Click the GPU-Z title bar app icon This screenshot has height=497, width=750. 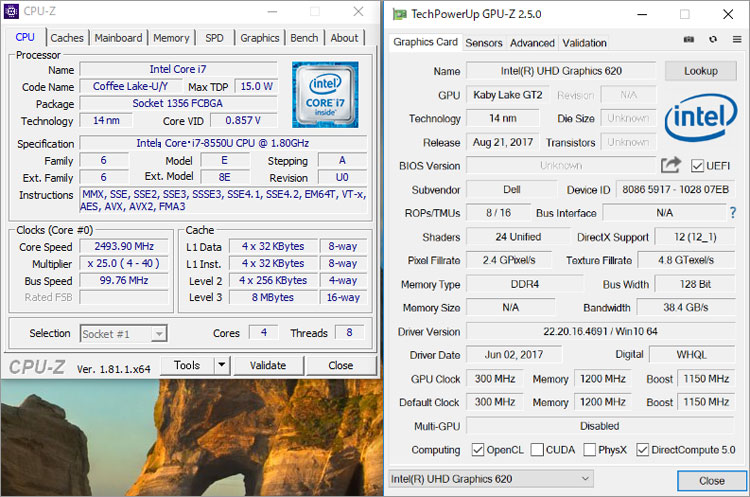(x=399, y=14)
